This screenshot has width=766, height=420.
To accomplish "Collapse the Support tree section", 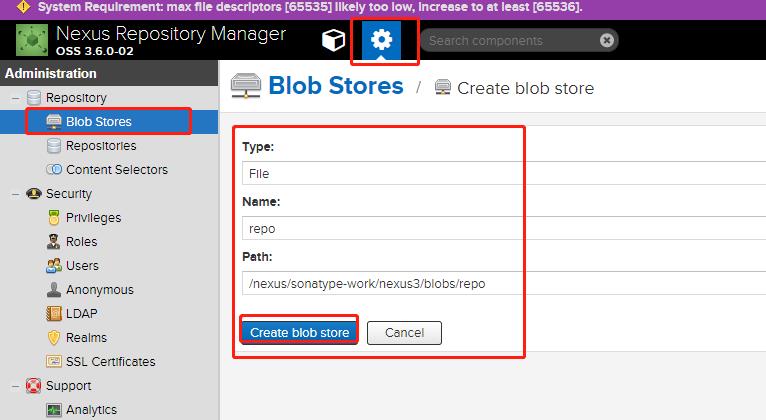I will click(x=16, y=386).
